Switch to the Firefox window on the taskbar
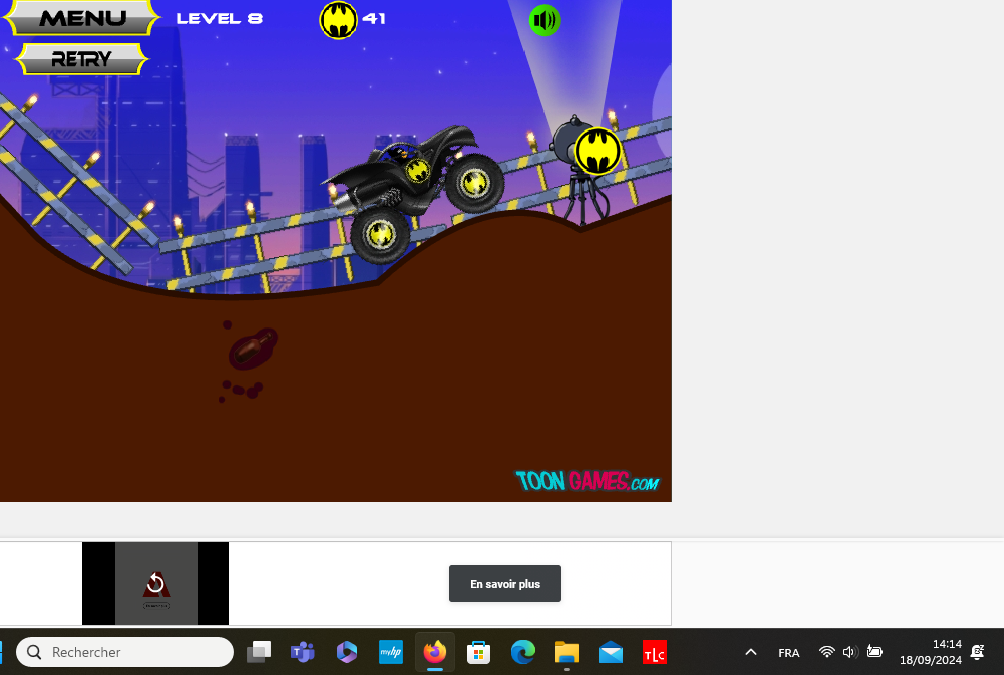Screen dimensions: 1004x675 [435, 652]
